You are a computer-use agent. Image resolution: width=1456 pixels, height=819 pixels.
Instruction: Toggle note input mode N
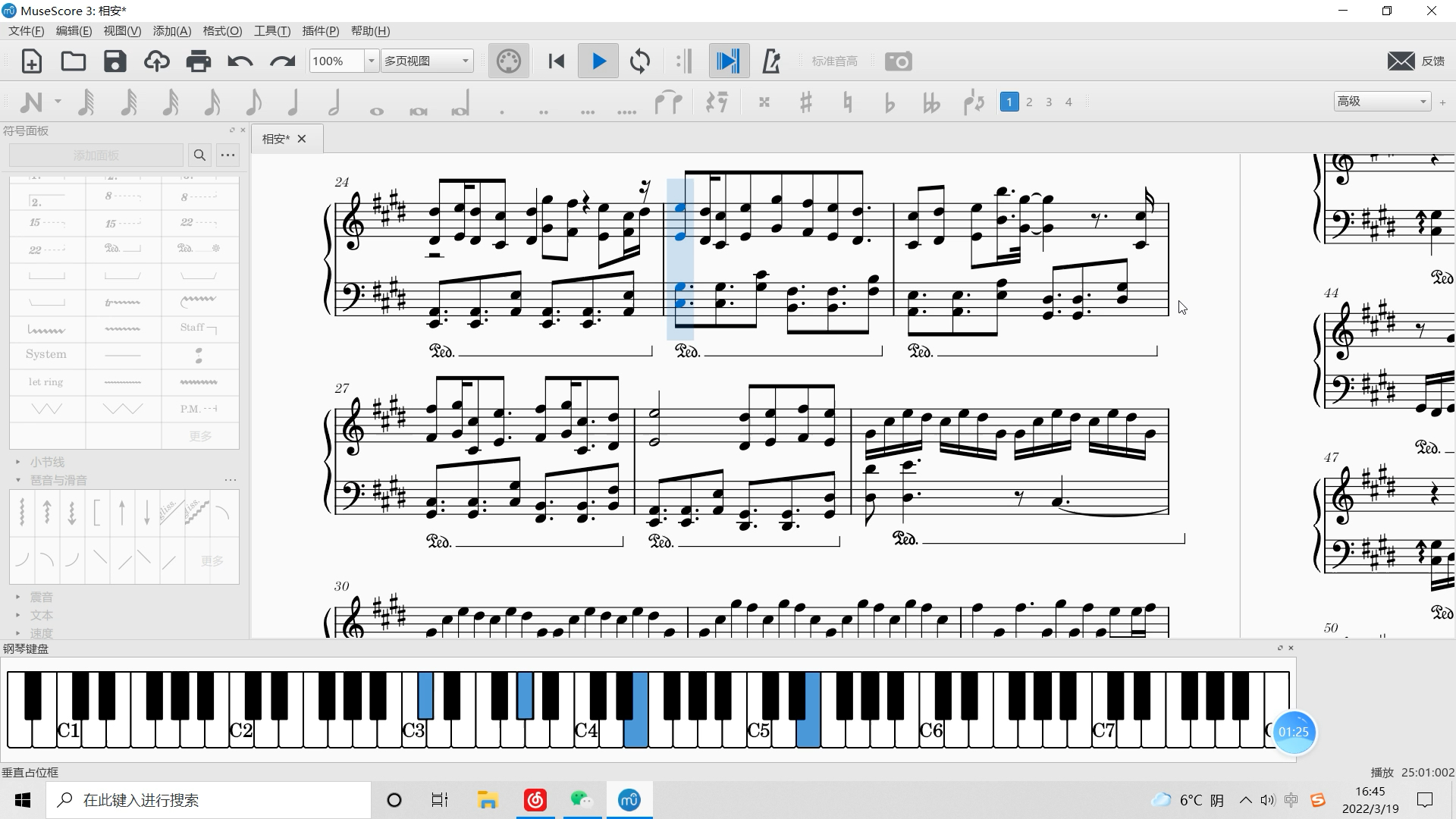pos(31,102)
